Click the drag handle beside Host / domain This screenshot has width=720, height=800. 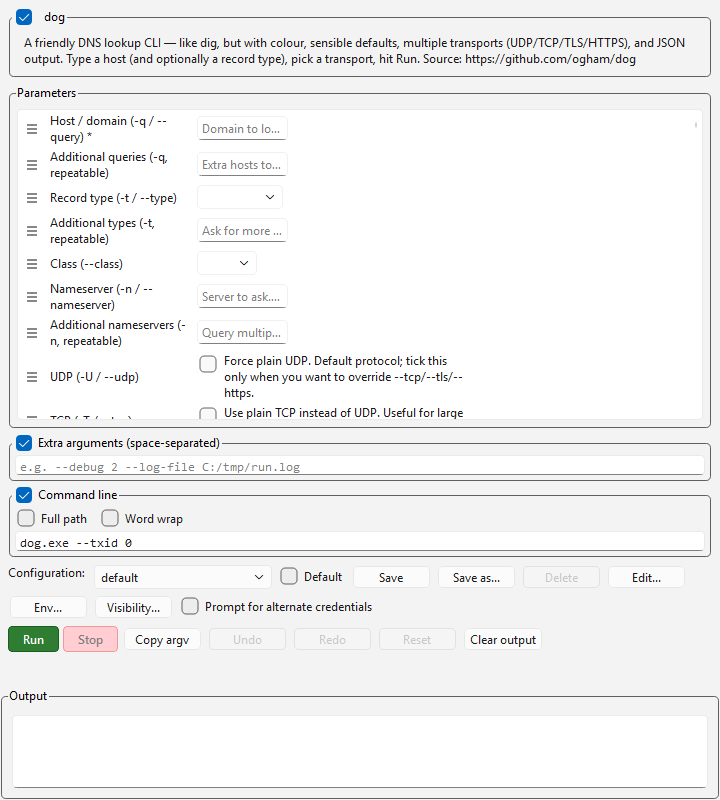[32, 129]
